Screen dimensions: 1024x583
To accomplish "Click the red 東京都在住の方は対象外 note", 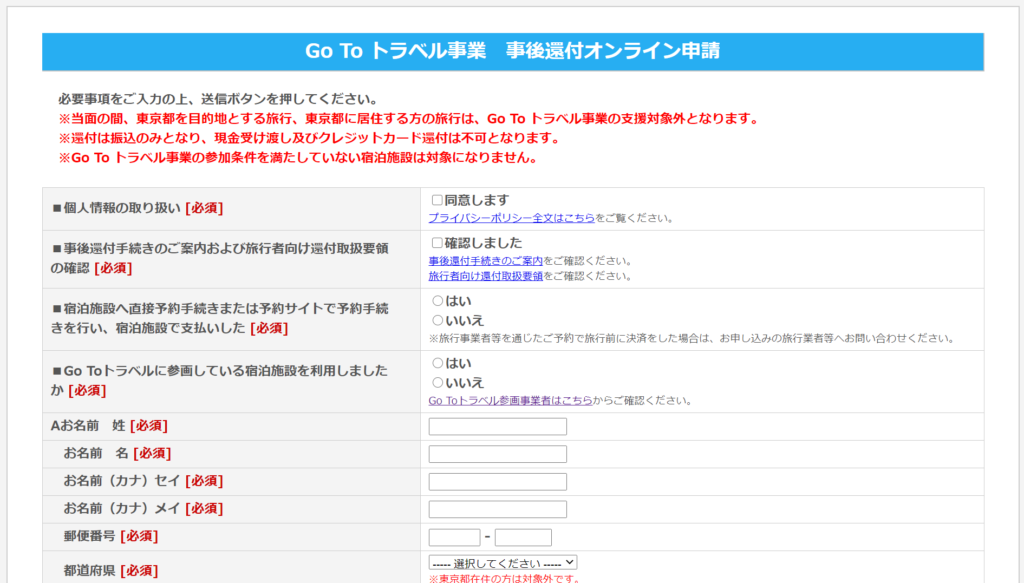I will click(x=504, y=578).
